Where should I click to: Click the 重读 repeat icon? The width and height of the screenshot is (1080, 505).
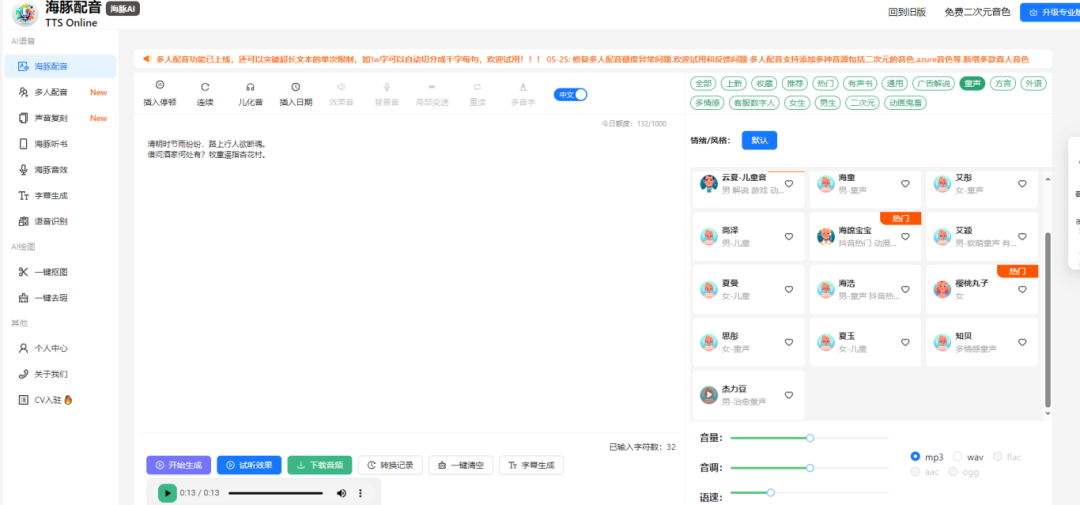pyautogui.click(x=477, y=87)
